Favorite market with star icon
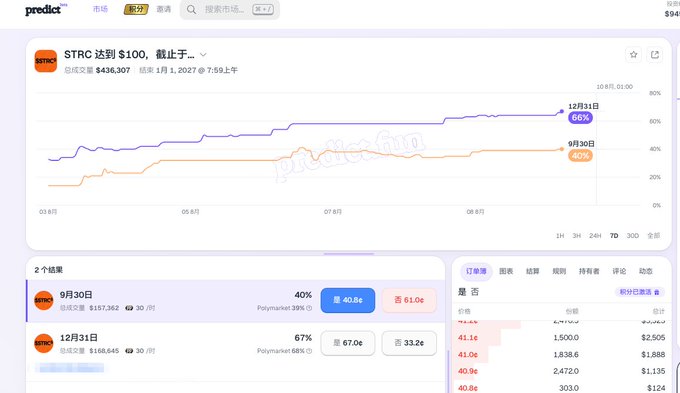Viewport: 680px width, 393px height. (x=634, y=55)
